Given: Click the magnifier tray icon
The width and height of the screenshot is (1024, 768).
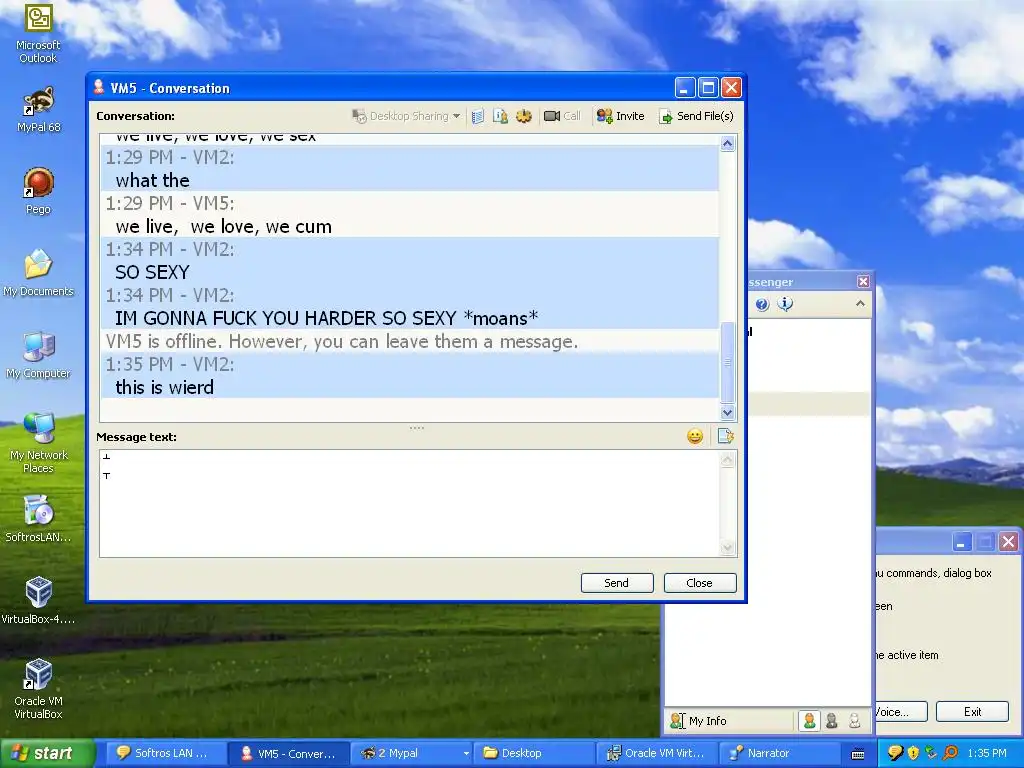Looking at the screenshot, I should tap(950, 753).
